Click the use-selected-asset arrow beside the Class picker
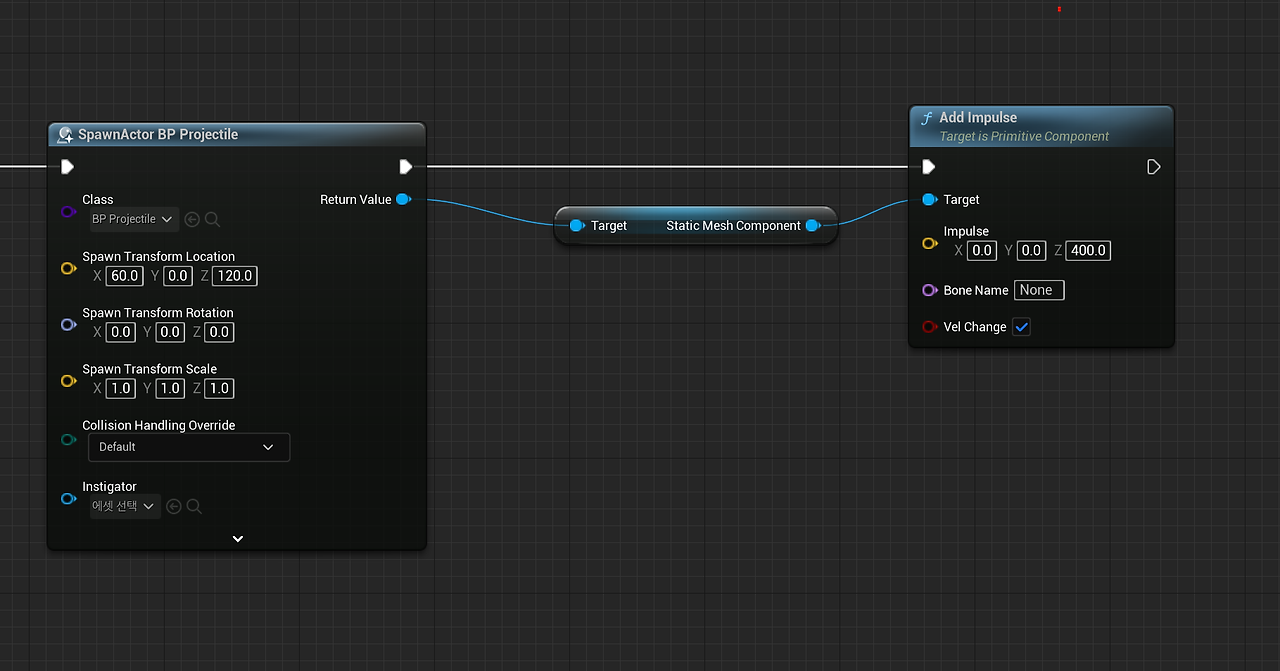The image size is (1280, 671). click(x=191, y=219)
